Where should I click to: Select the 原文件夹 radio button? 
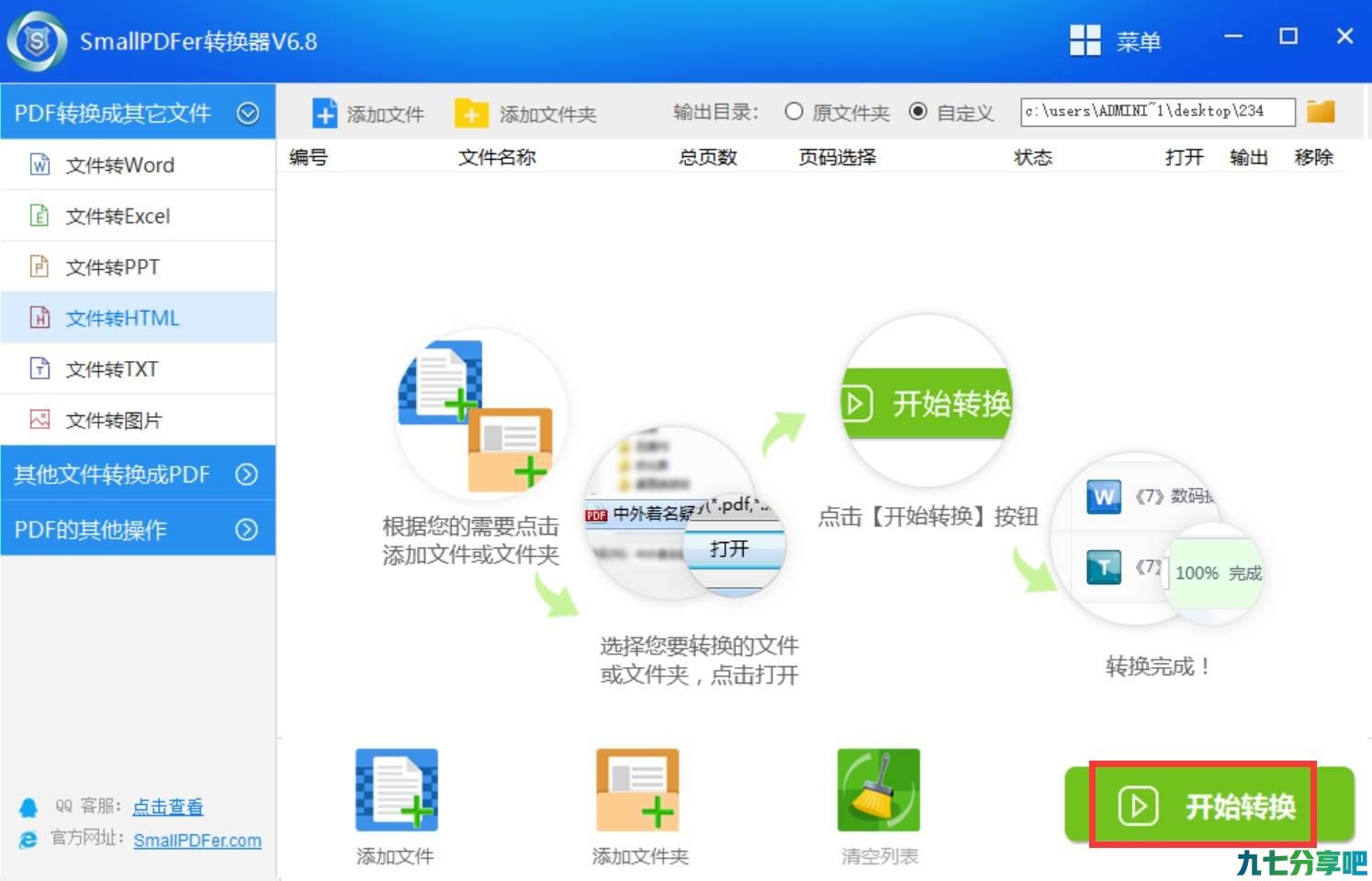(x=794, y=111)
